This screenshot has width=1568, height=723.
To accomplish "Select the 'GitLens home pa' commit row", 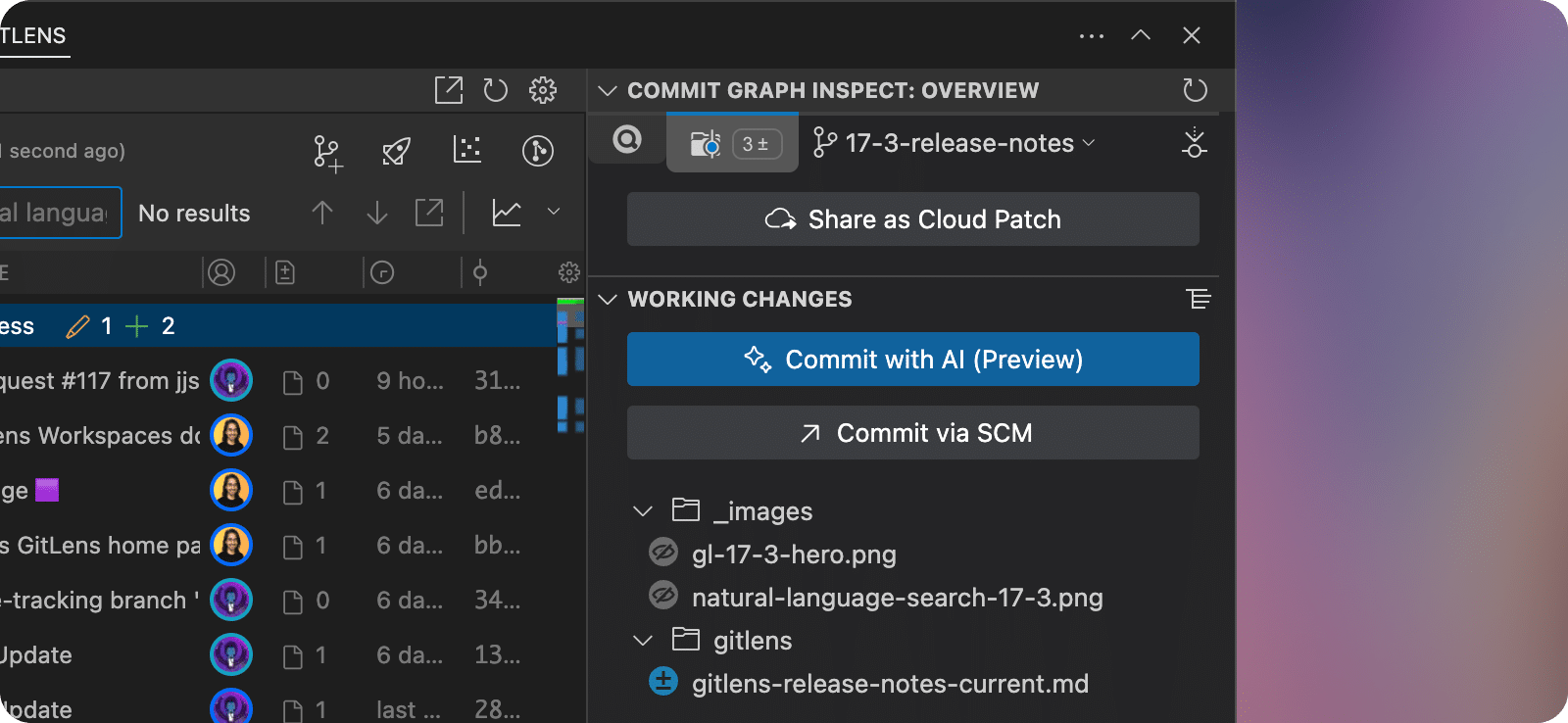I will tap(278, 545).
